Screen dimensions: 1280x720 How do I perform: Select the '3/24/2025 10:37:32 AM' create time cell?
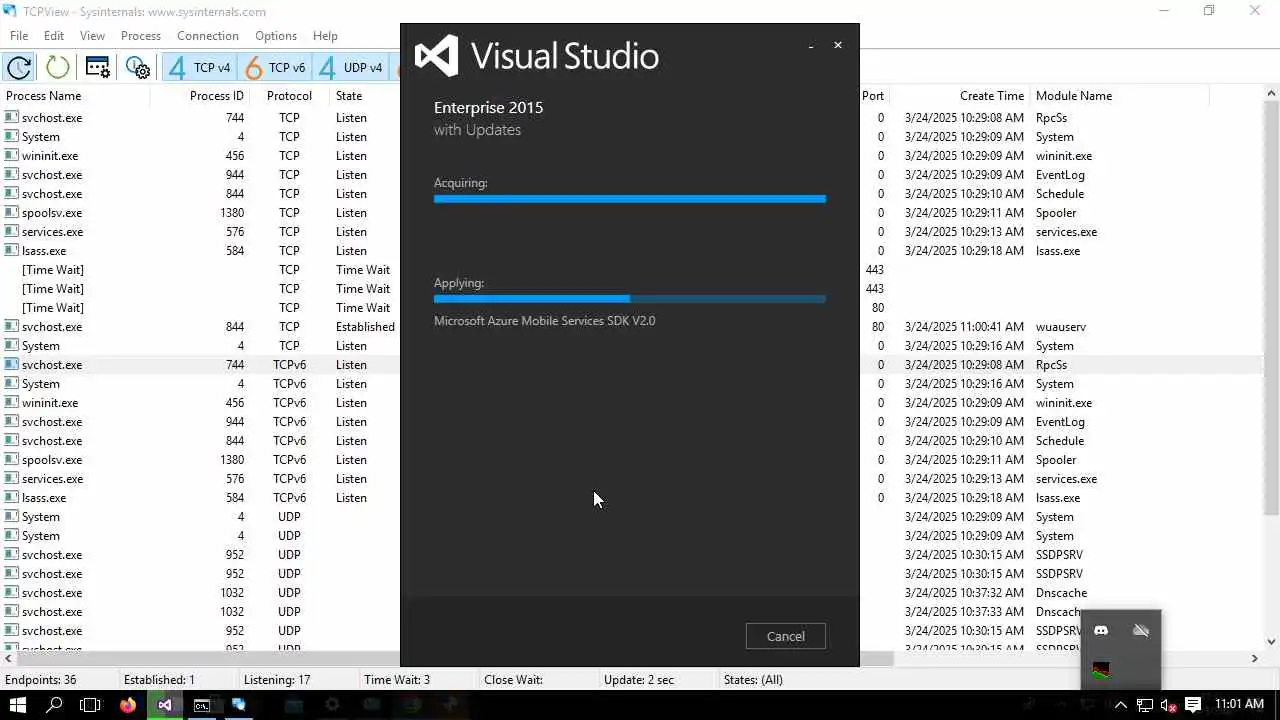[x=964, y=593]
